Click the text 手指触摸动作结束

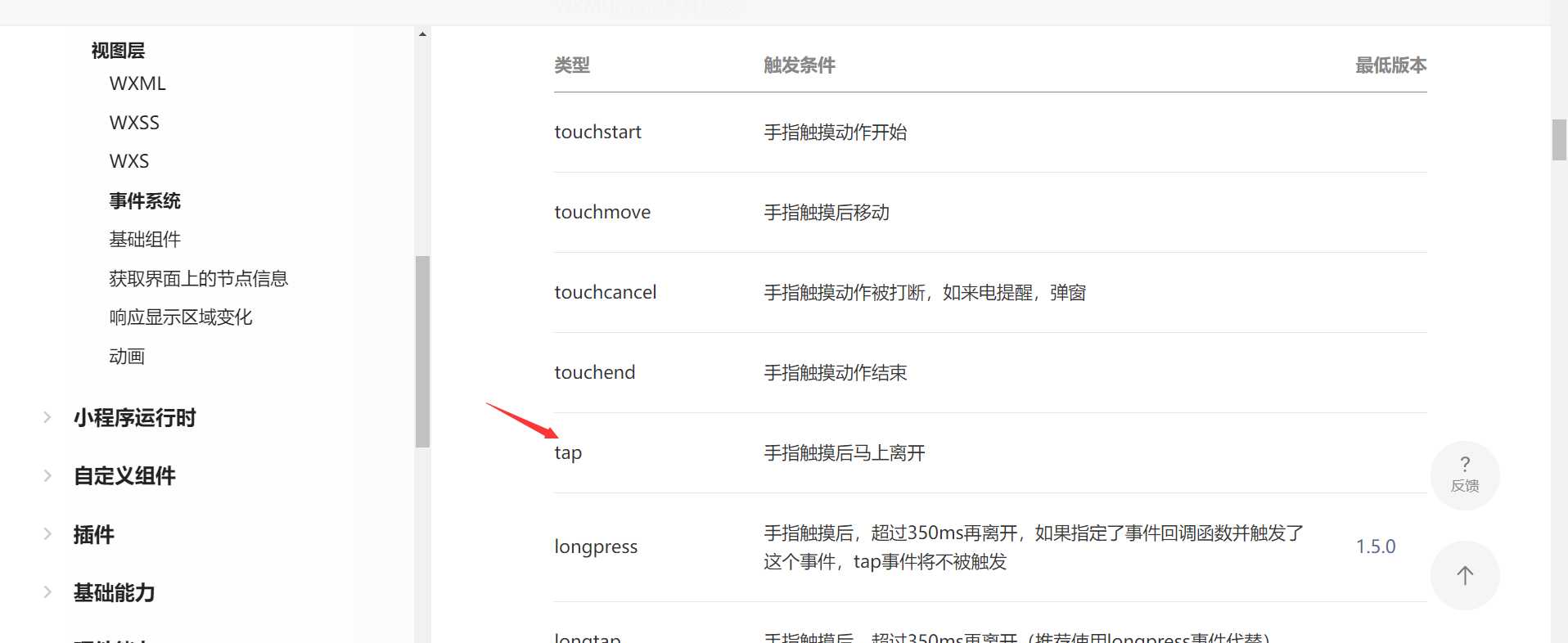836,372
